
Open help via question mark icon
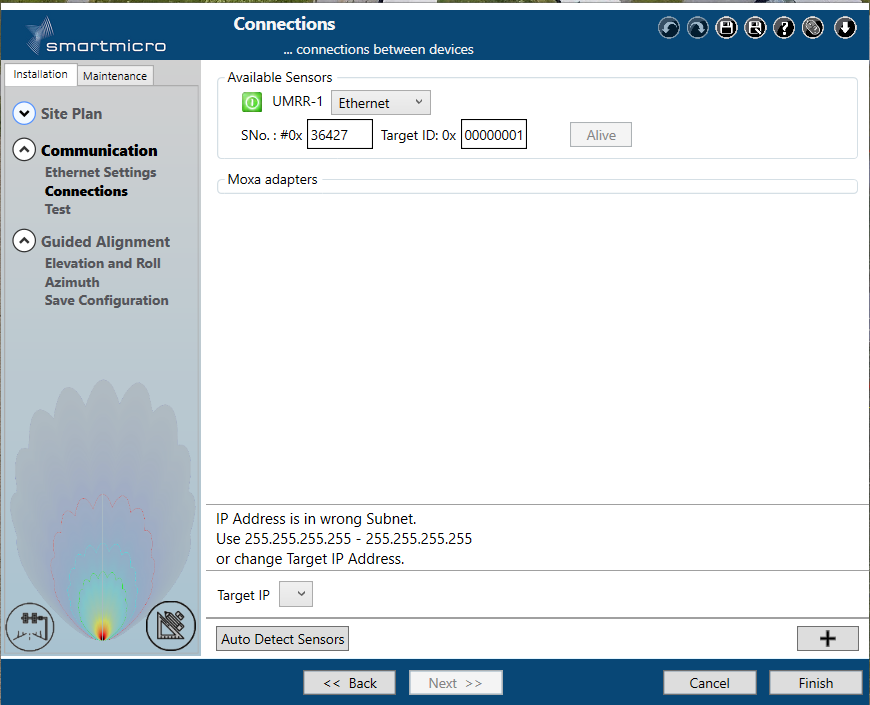coord(784,28)
